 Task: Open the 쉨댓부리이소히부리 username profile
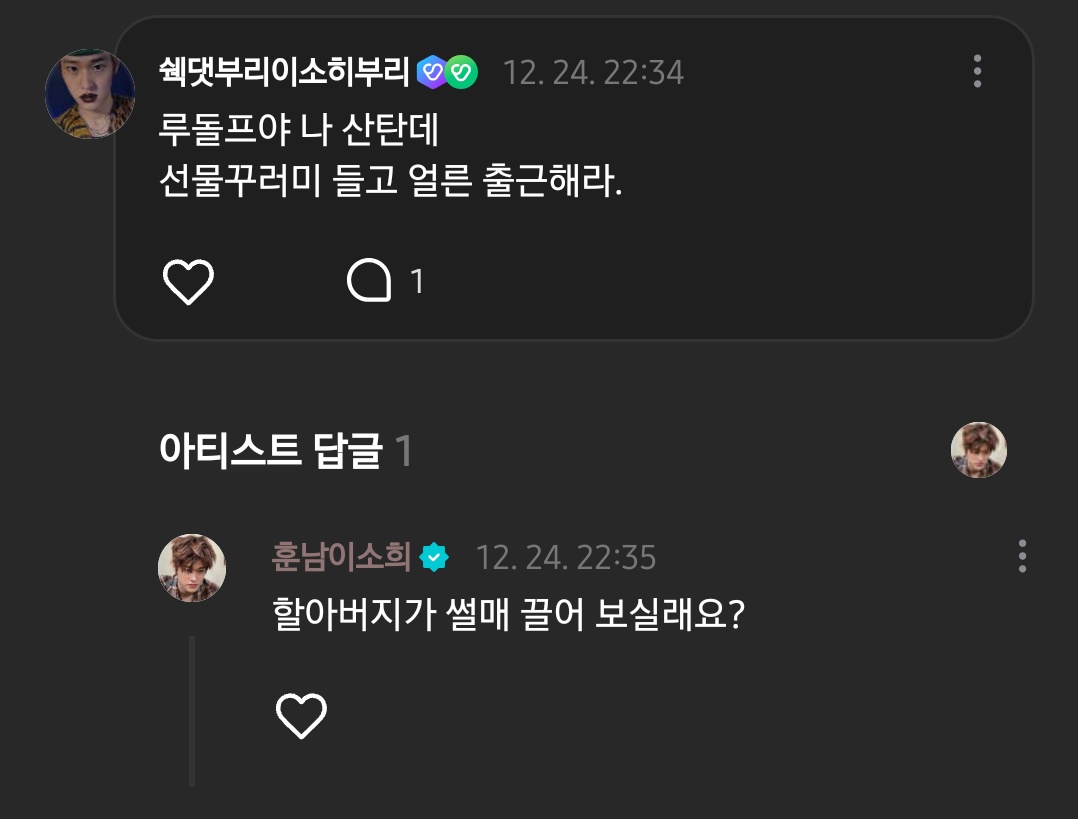284,72
